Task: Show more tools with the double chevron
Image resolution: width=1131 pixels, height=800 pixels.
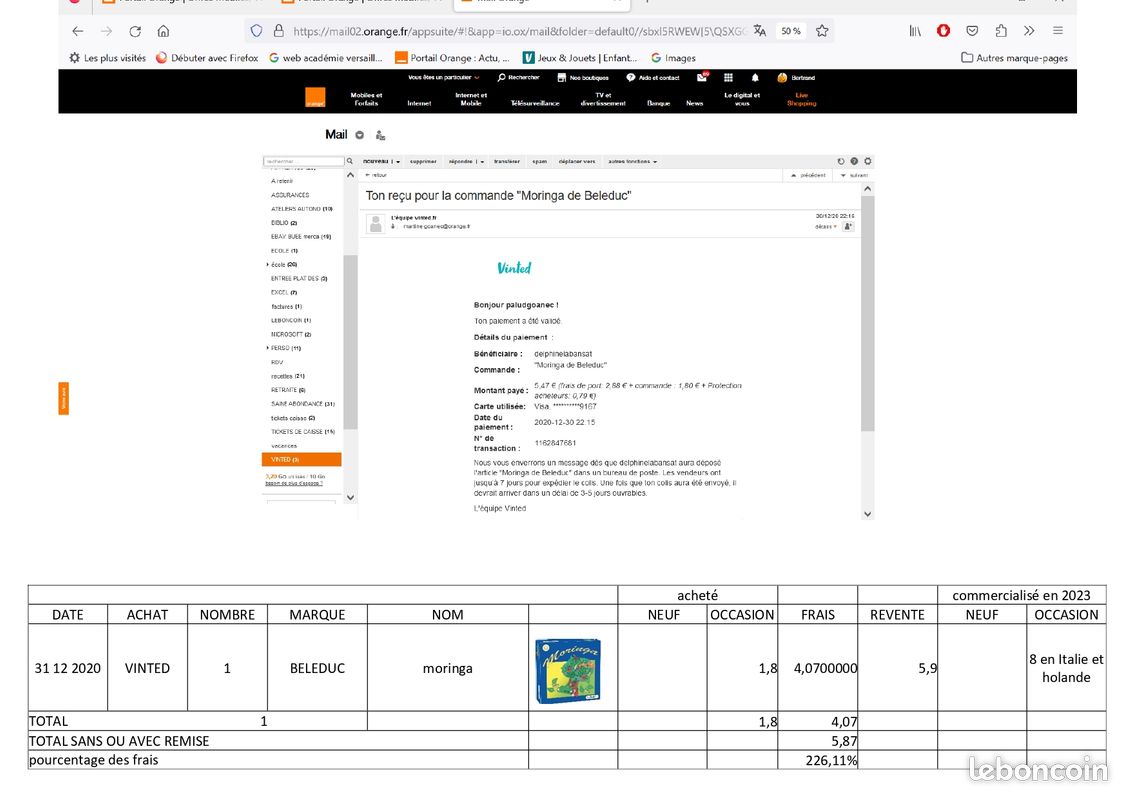Action: tap(1029, 30)
